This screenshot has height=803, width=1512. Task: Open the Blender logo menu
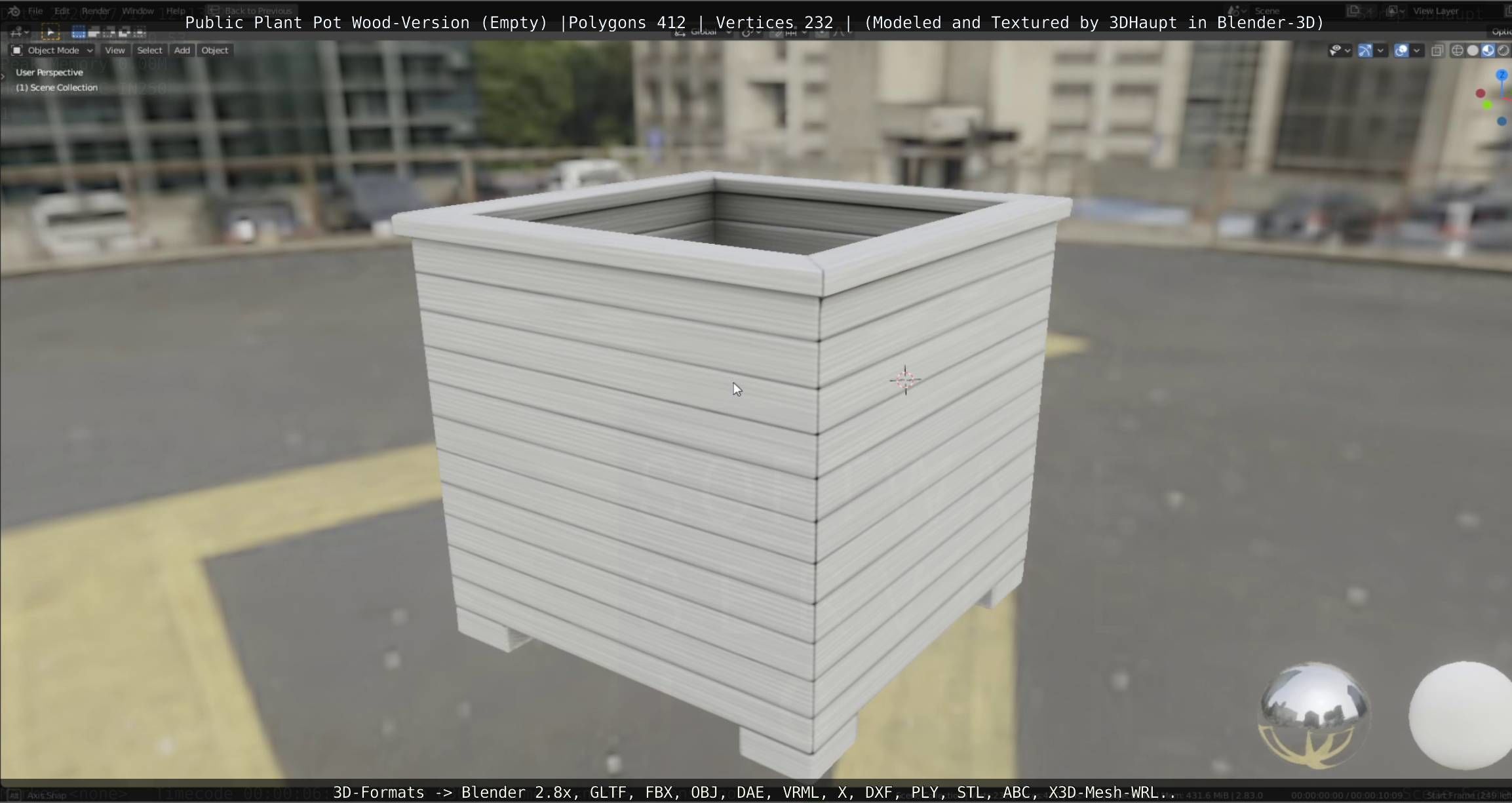coord(14,11)
